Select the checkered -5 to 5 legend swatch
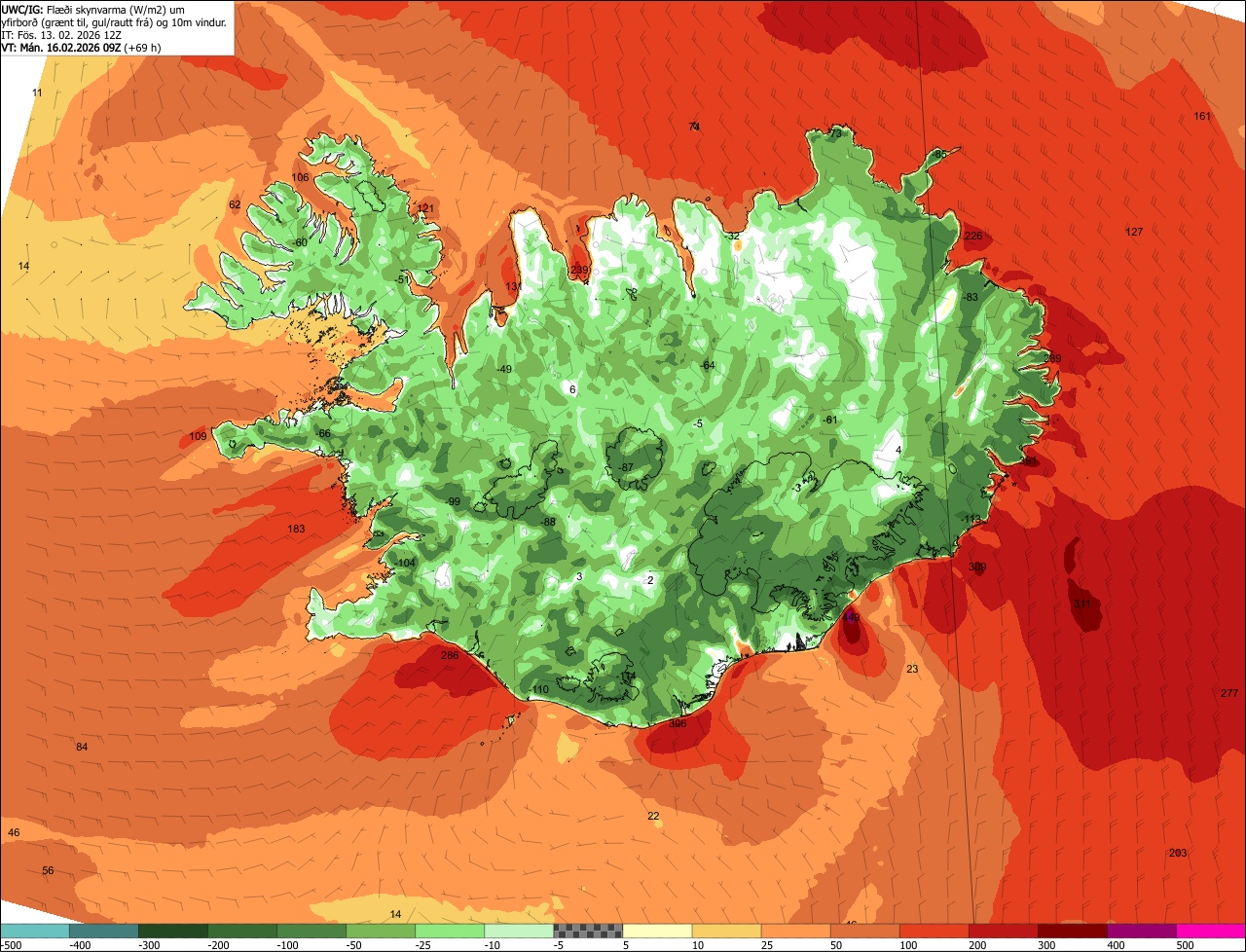Image resolution: width=1246 pixels, height=952 pixels. (588, 931)
